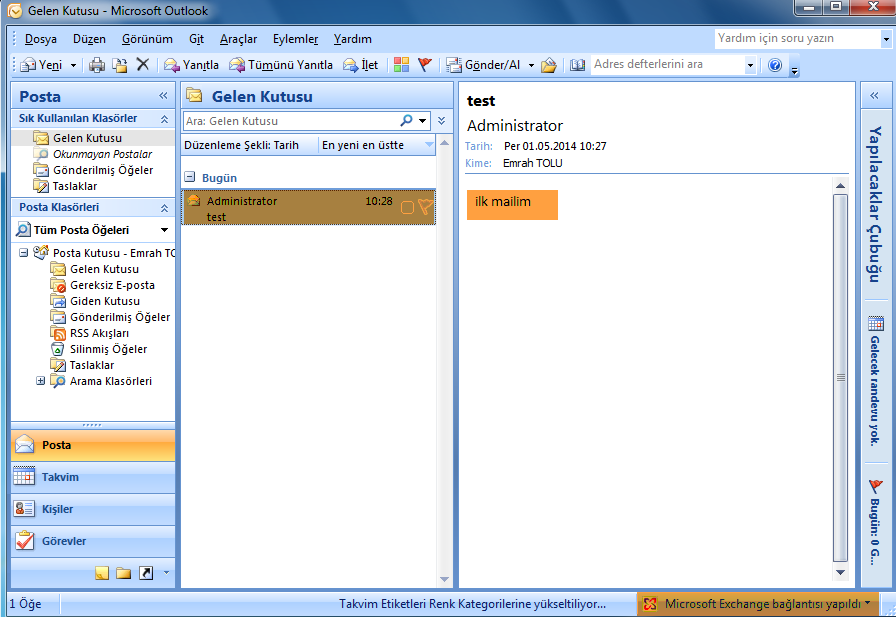The image size is (896, 617).
Task: Open the Tüm Posta Öğeleri dropdown
Action: pyautogui.click(x=165, y=230)
